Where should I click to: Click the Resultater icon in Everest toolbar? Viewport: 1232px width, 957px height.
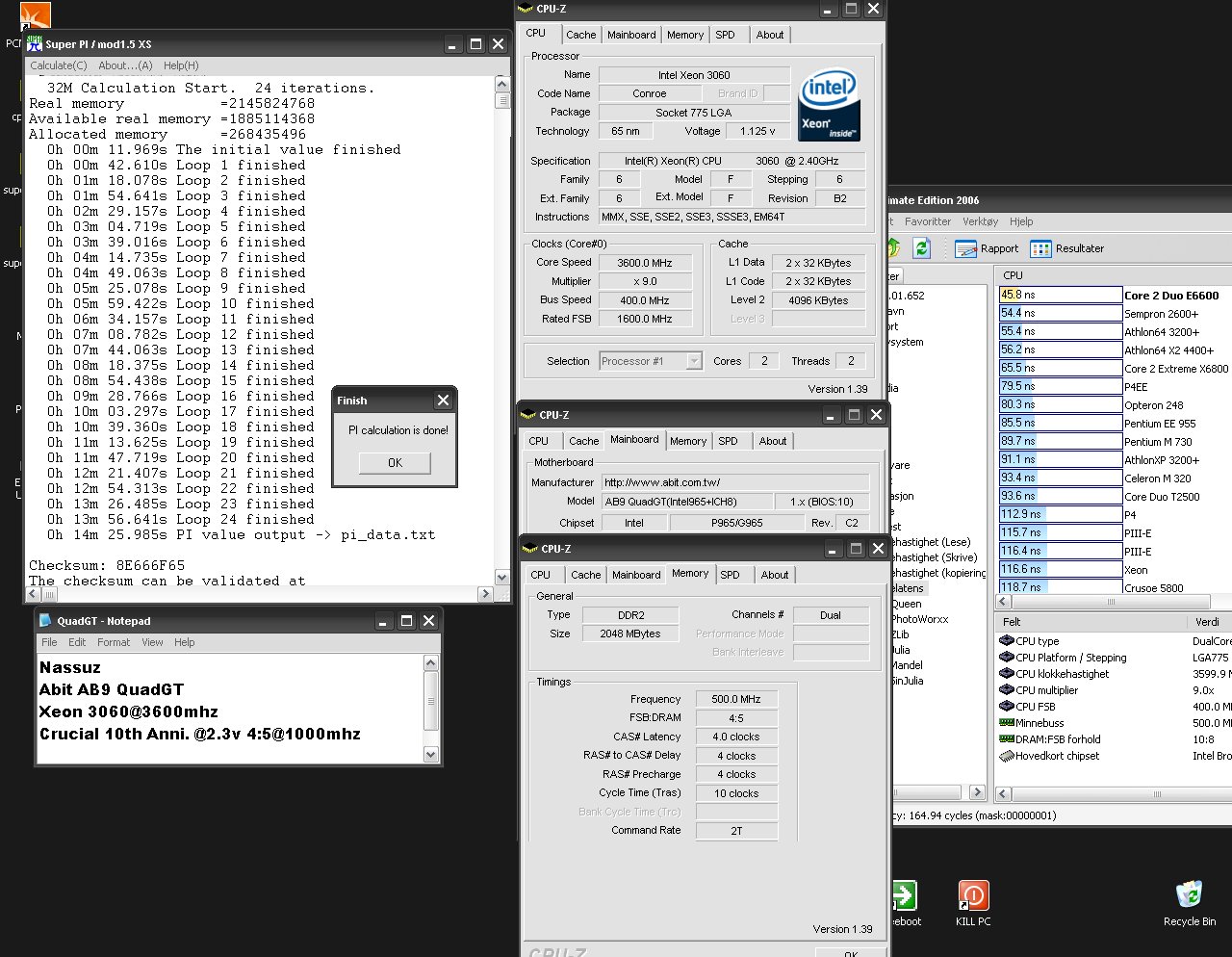(1040, 249)
